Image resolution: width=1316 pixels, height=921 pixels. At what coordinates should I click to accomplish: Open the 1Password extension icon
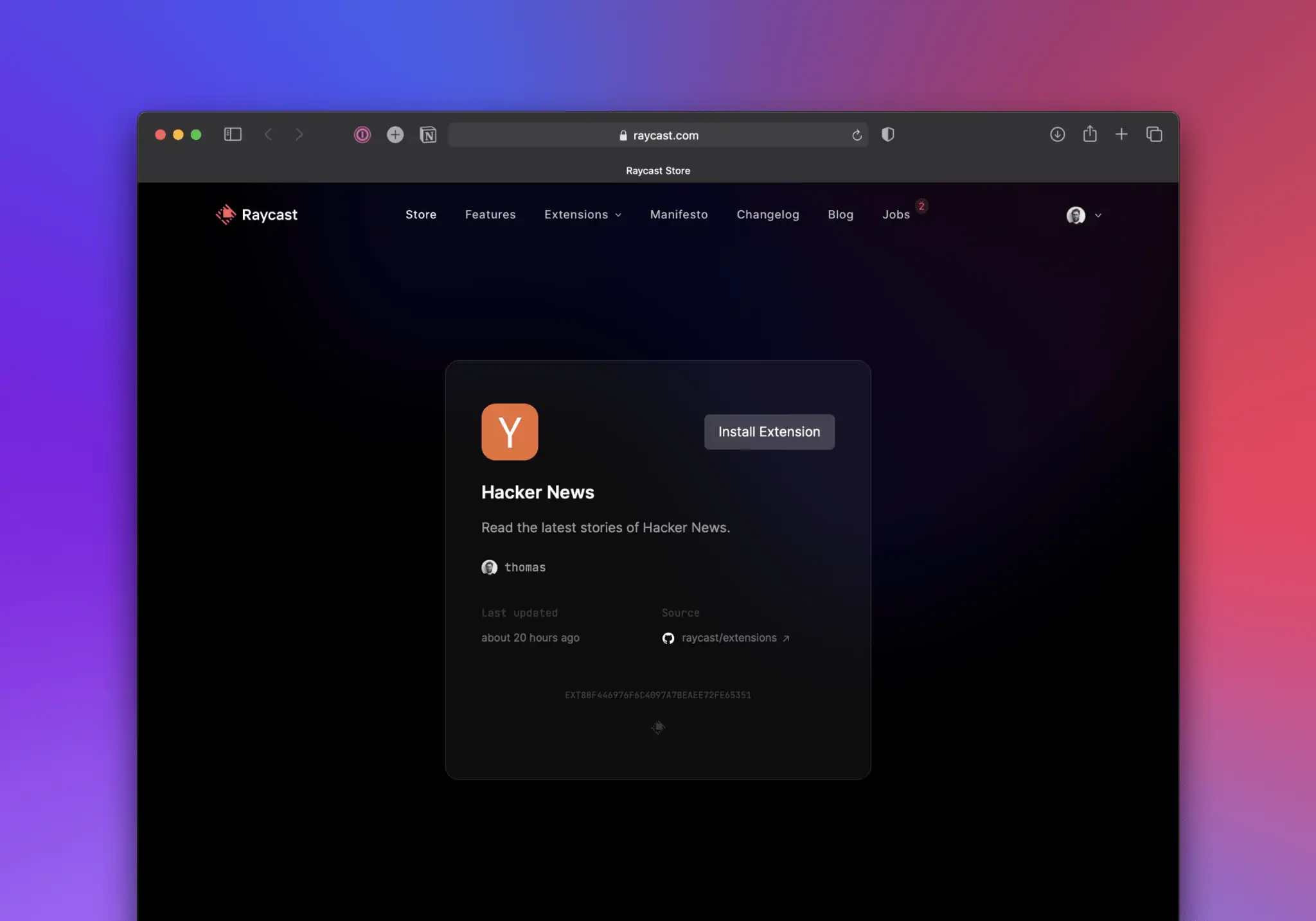pyautogui.click(x=362, y=135)
